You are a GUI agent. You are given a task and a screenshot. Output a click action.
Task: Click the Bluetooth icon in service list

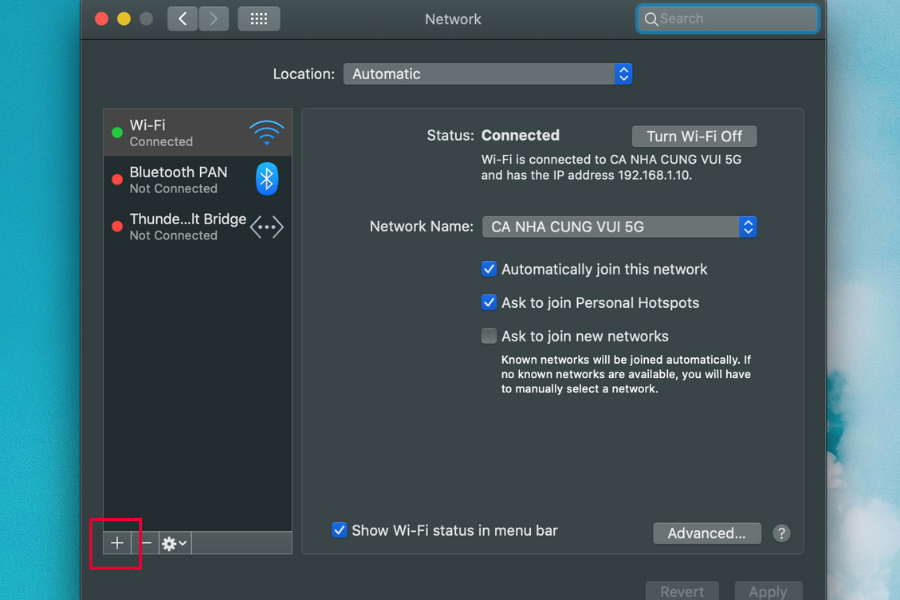266,179
